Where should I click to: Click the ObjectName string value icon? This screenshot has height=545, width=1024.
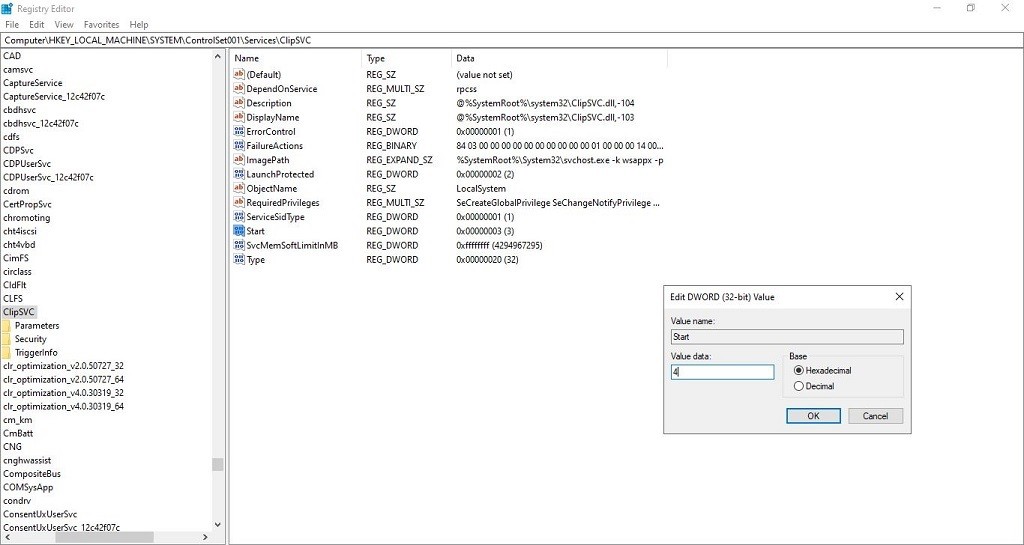pyautogui.click(x=238, y=189)
